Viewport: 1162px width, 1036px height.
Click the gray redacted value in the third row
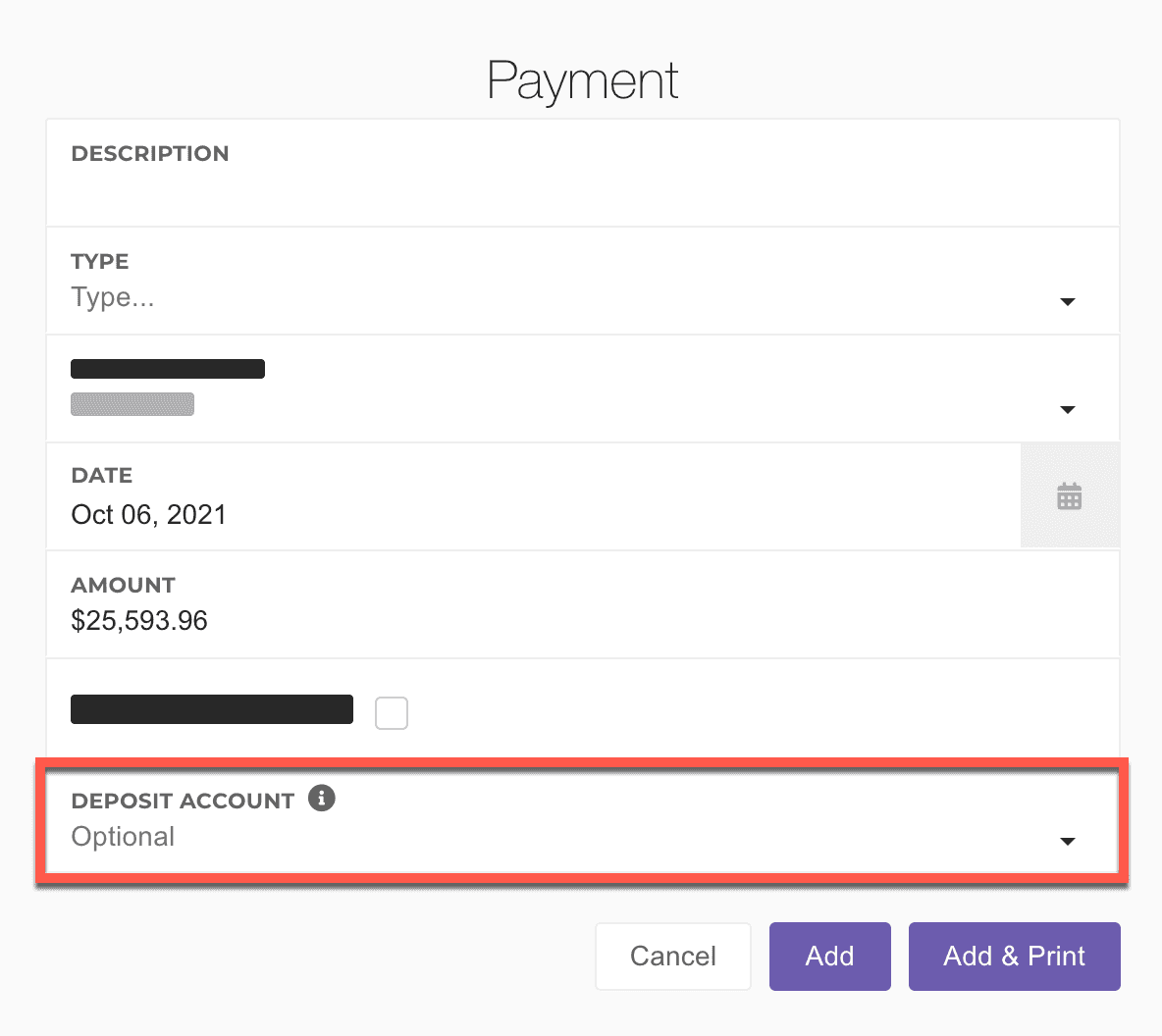(x=132, y=404)
